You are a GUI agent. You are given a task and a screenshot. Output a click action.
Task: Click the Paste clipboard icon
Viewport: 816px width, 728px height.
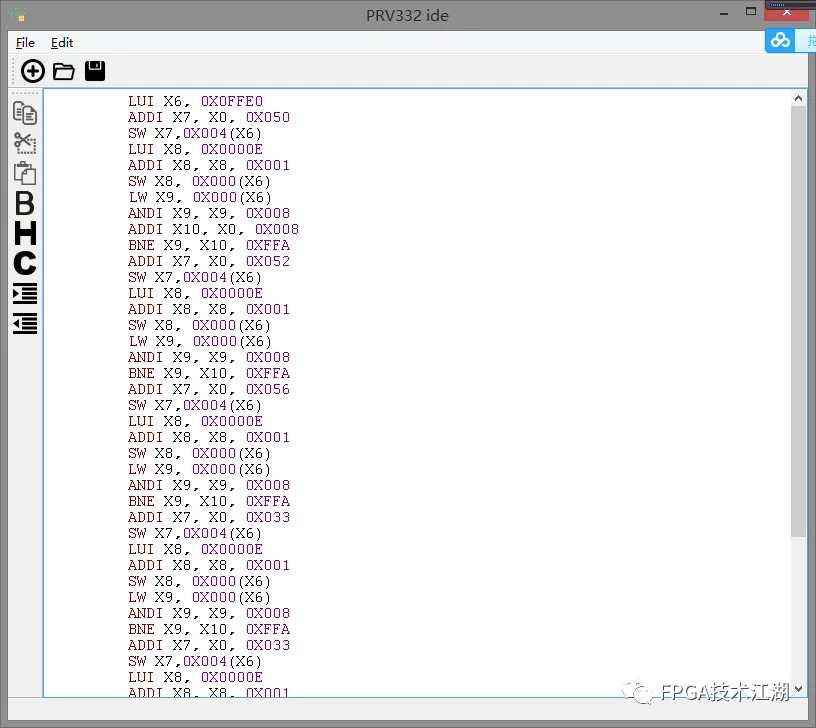pyautogui.click(x=25, y=173)
